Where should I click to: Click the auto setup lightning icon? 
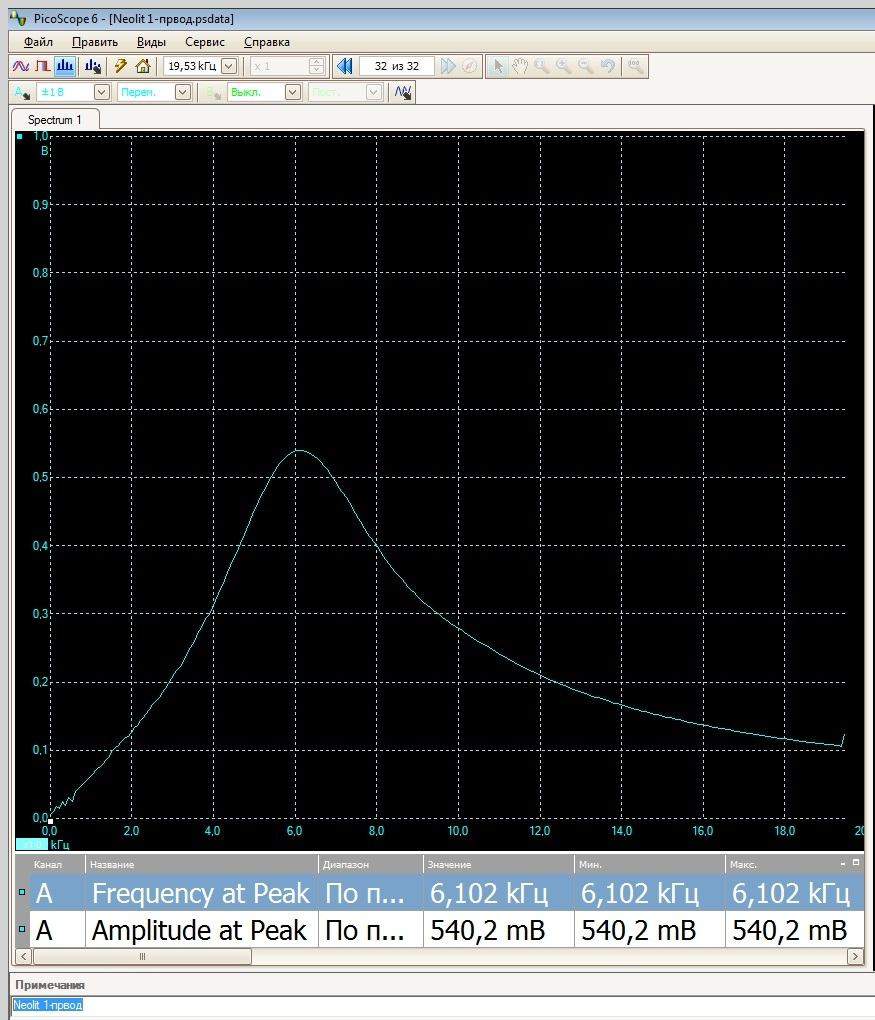click(121, 66)
